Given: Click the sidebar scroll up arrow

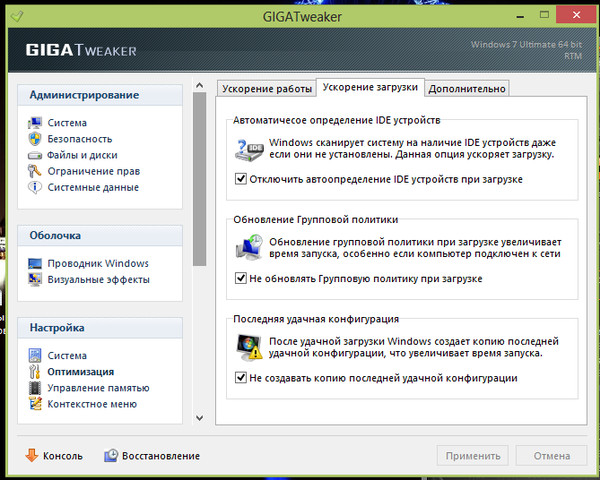Looking at the screenshot, I should click(x=199, y=85).
